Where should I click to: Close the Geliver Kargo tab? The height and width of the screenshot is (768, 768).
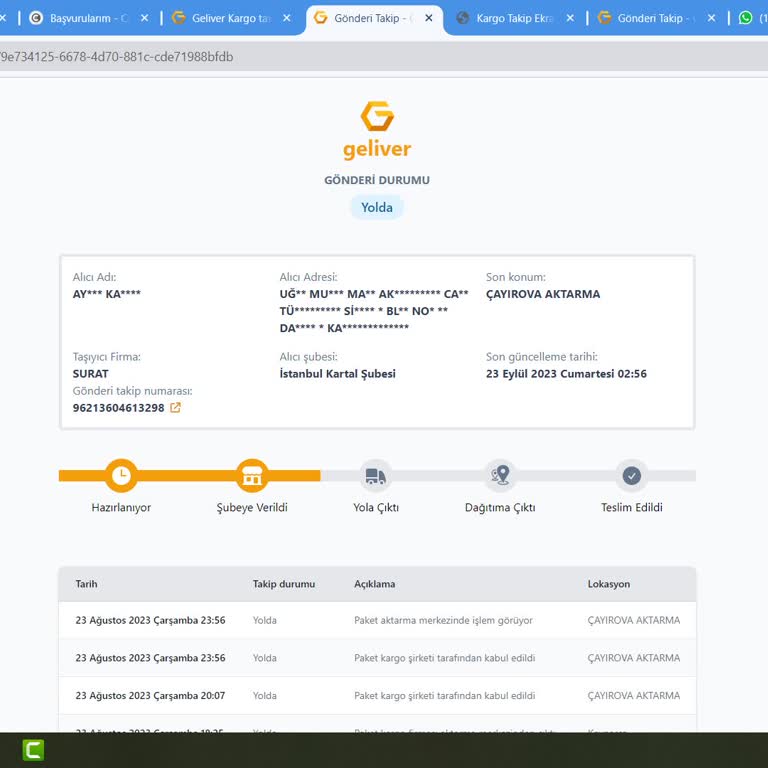(x=287, y=18)
